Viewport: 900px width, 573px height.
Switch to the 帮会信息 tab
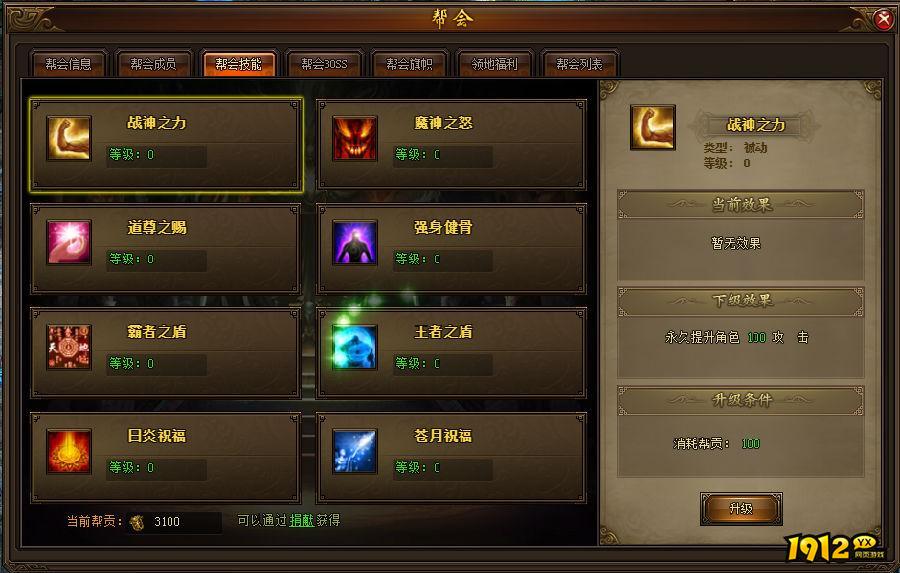(68, 64)
